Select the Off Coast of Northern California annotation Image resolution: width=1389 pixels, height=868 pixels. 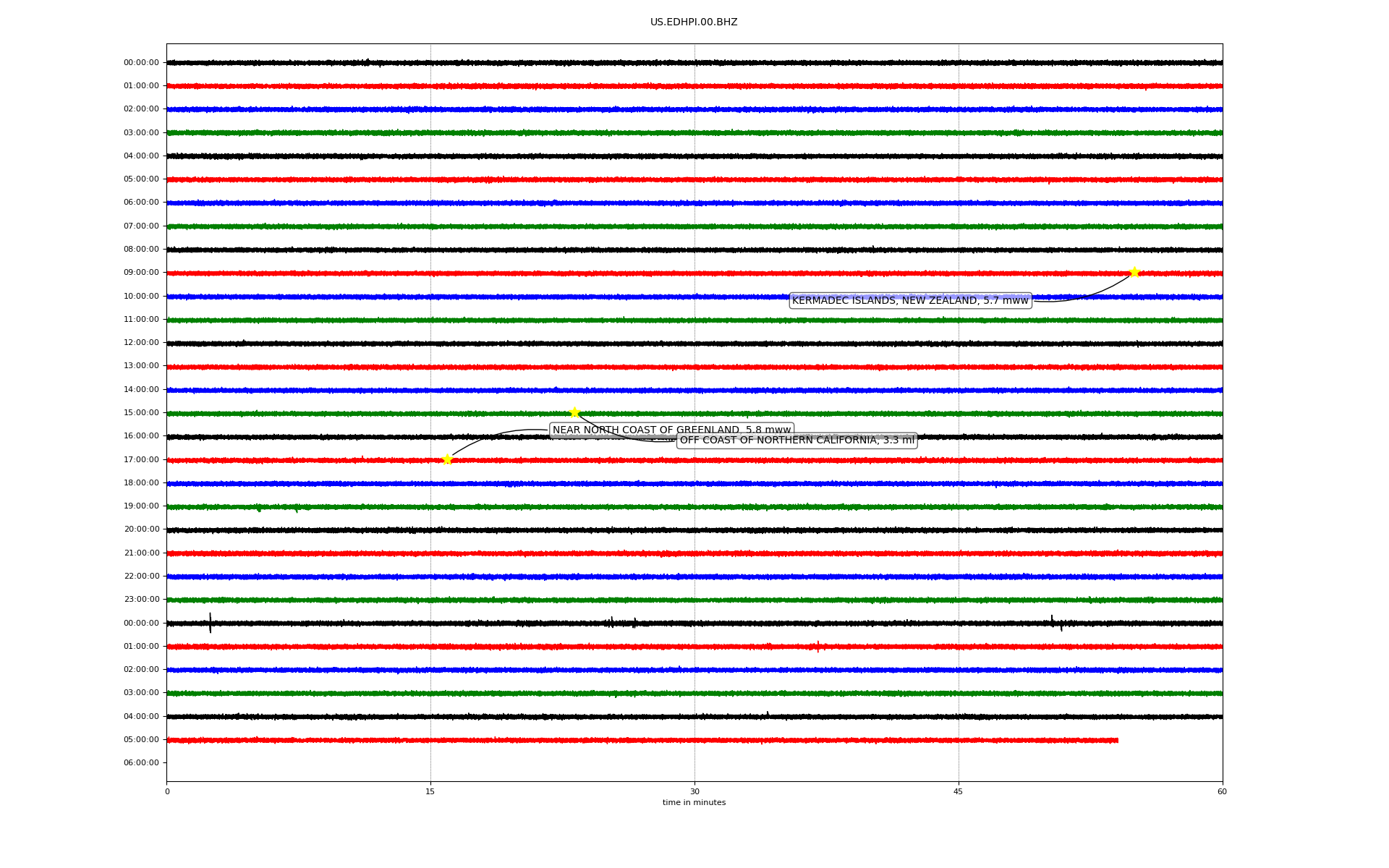pos(797,440)
